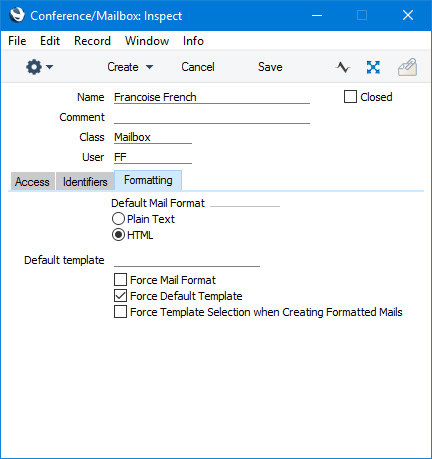Click the Save button

click(x=270, y=67)
